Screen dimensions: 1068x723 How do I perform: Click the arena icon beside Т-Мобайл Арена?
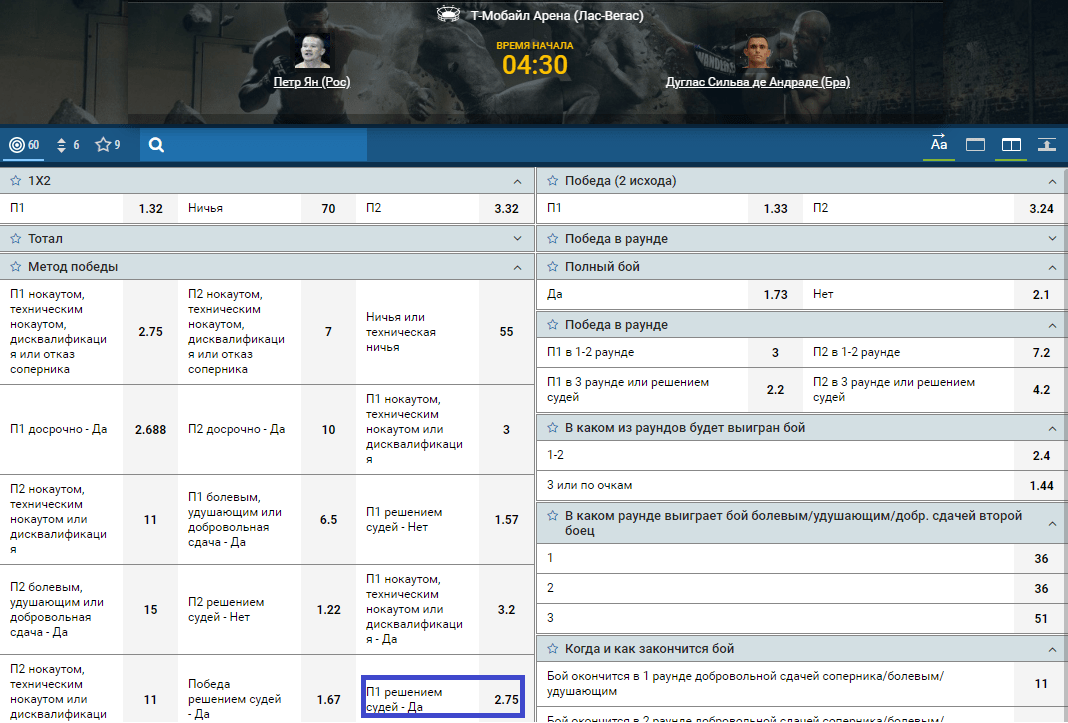(x=448, y=14)
